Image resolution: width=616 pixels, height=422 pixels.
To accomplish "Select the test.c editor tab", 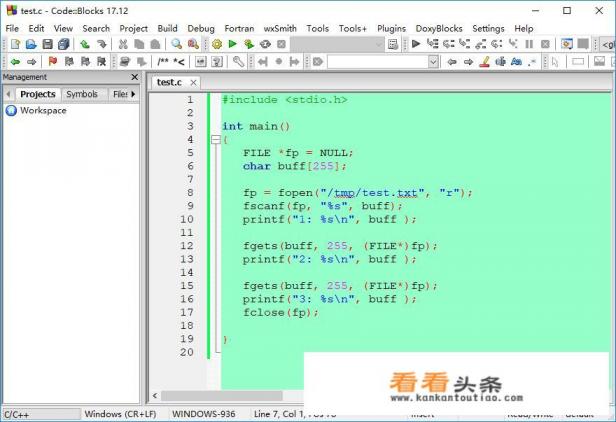I will tap(169, 82).
